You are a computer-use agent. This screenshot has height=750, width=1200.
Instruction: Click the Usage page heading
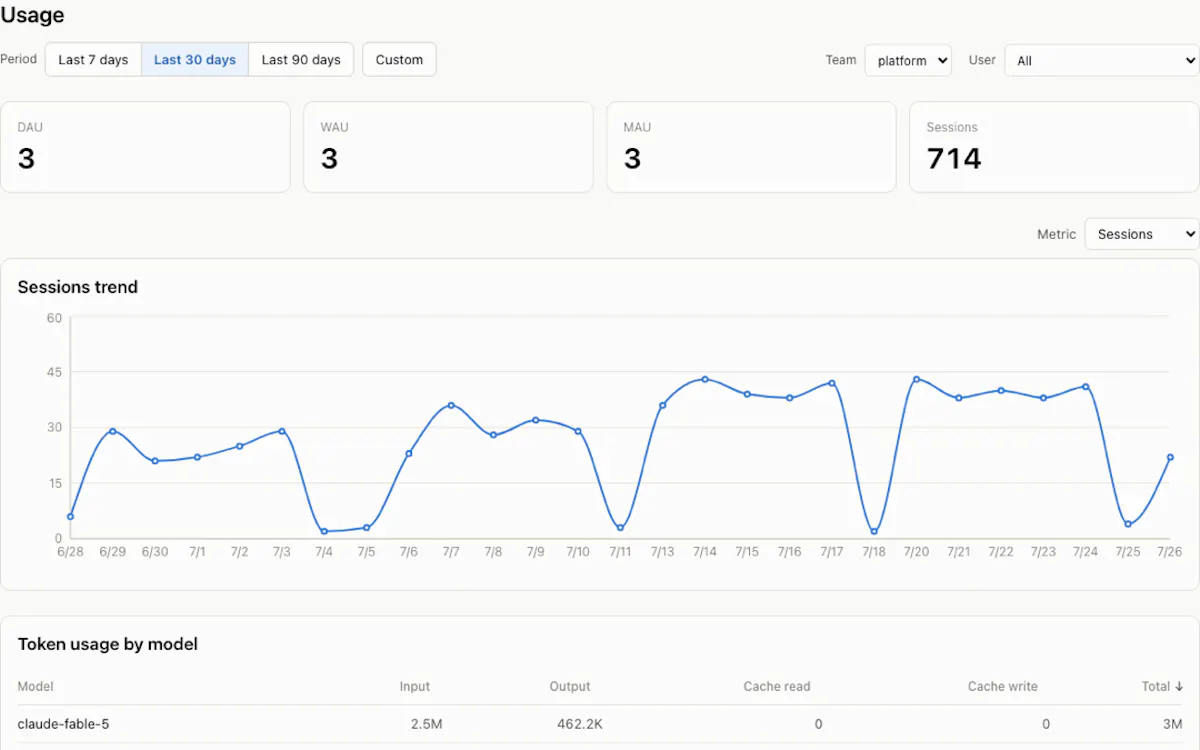(x=33, y=15)
